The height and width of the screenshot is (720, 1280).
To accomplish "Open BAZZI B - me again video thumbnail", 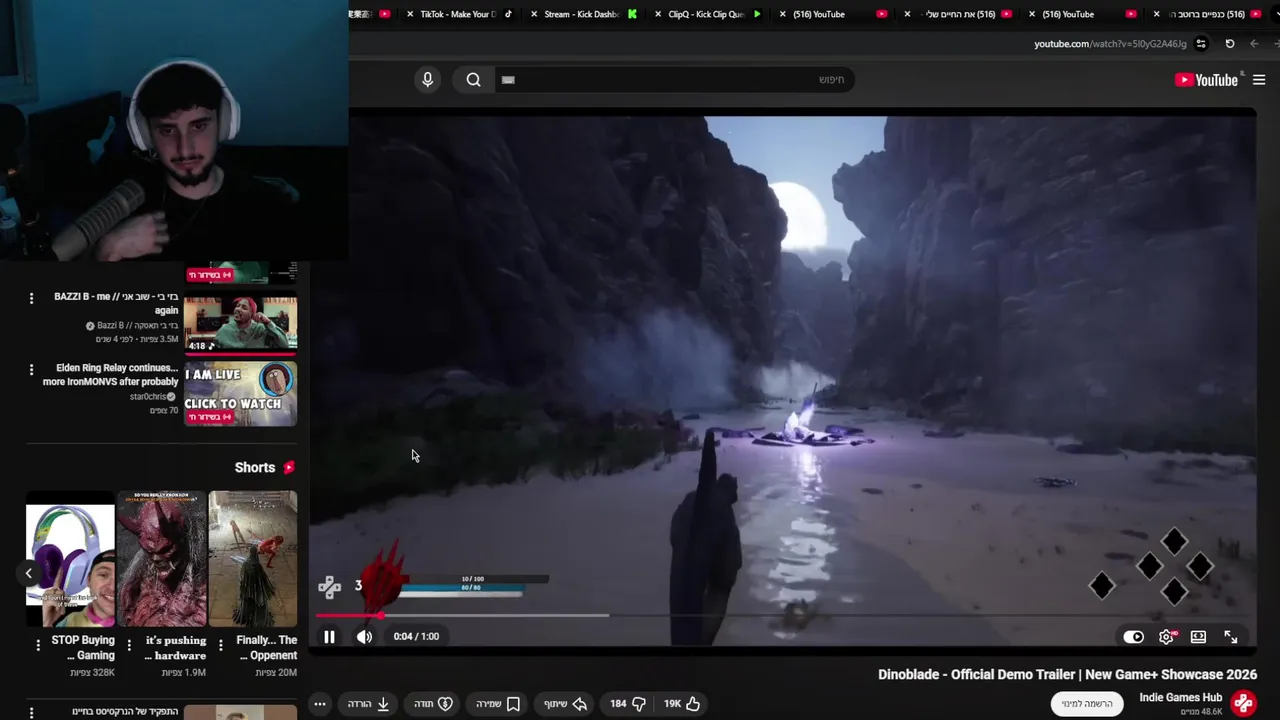I will tap(240, 324).
